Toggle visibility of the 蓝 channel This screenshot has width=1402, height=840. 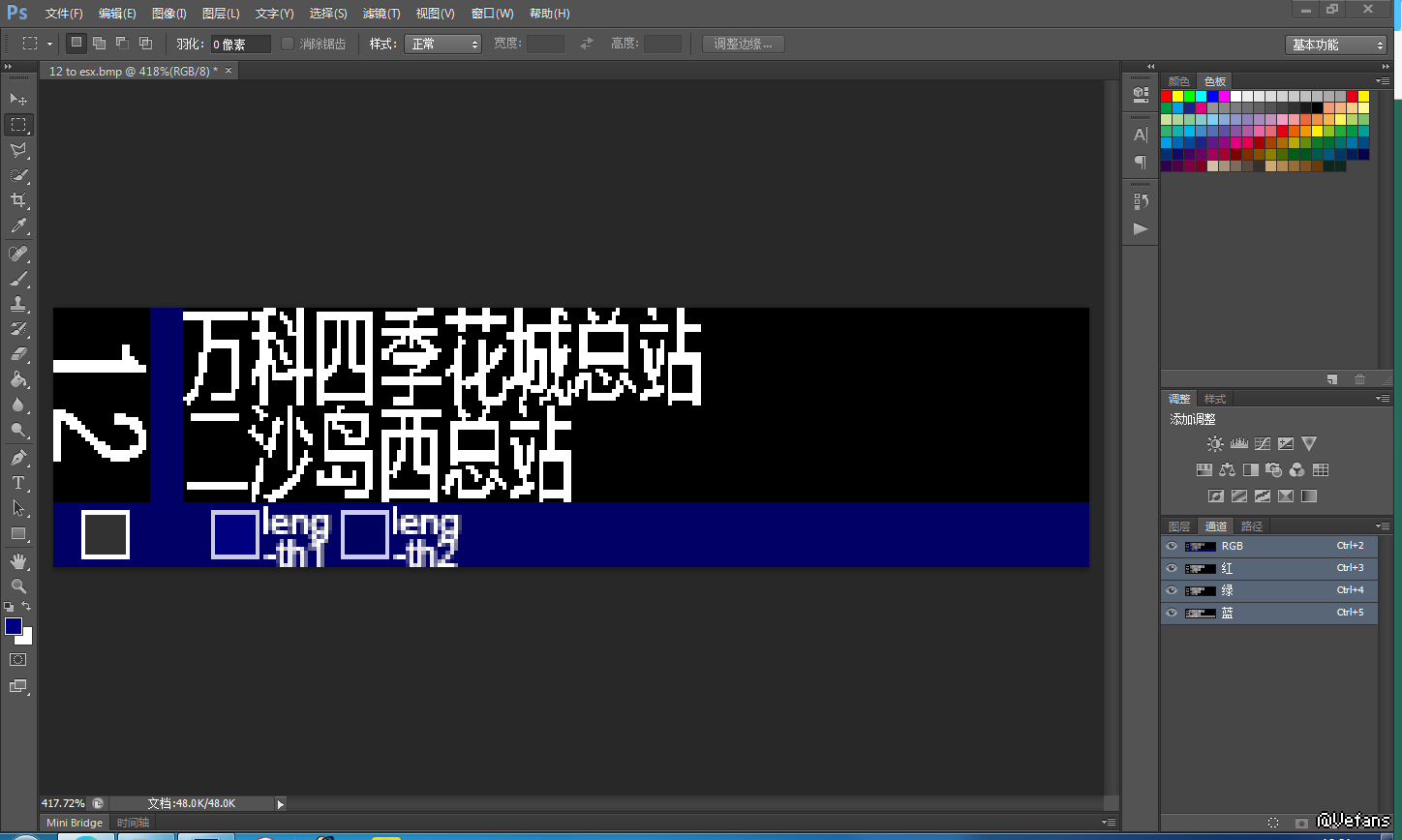[x=1172, y=613]
